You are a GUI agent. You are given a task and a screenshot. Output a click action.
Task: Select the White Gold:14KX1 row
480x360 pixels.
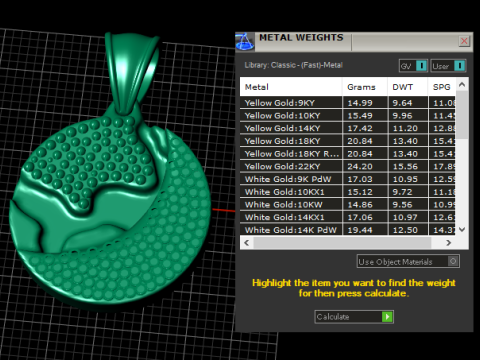(x=348, y=217)
